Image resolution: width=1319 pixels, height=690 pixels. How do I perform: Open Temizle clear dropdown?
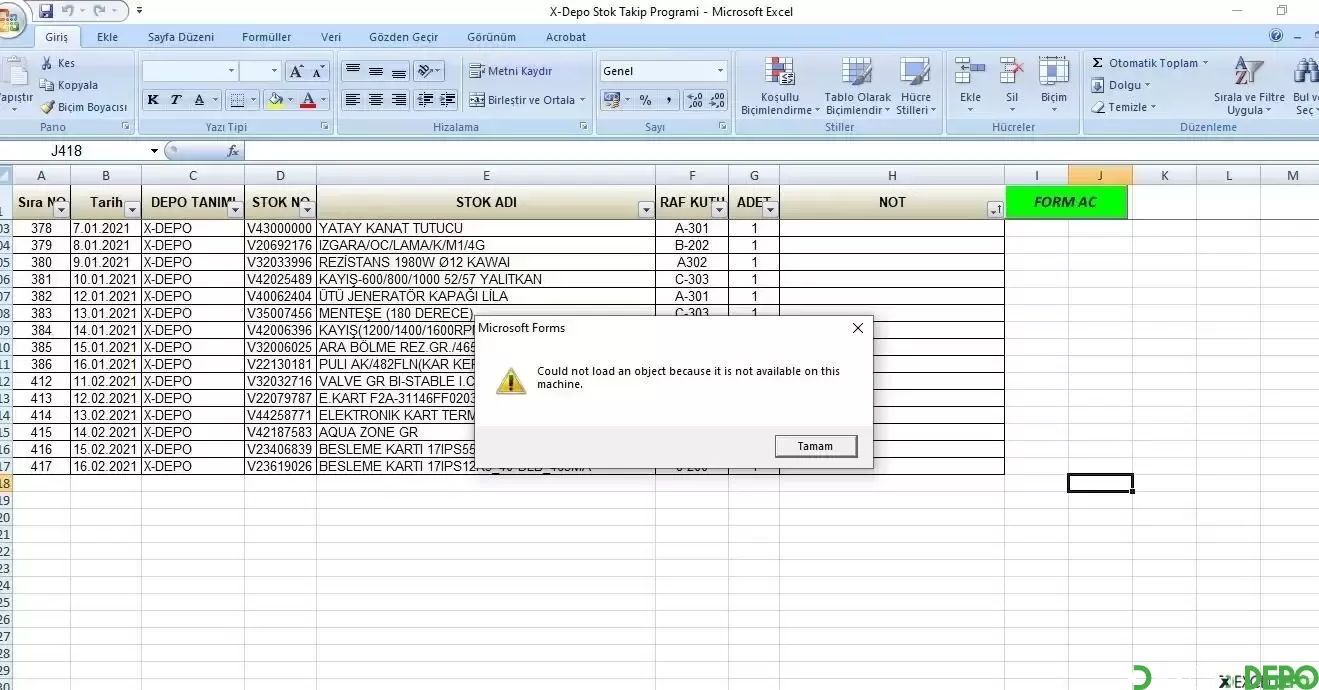coord(1125,107)
